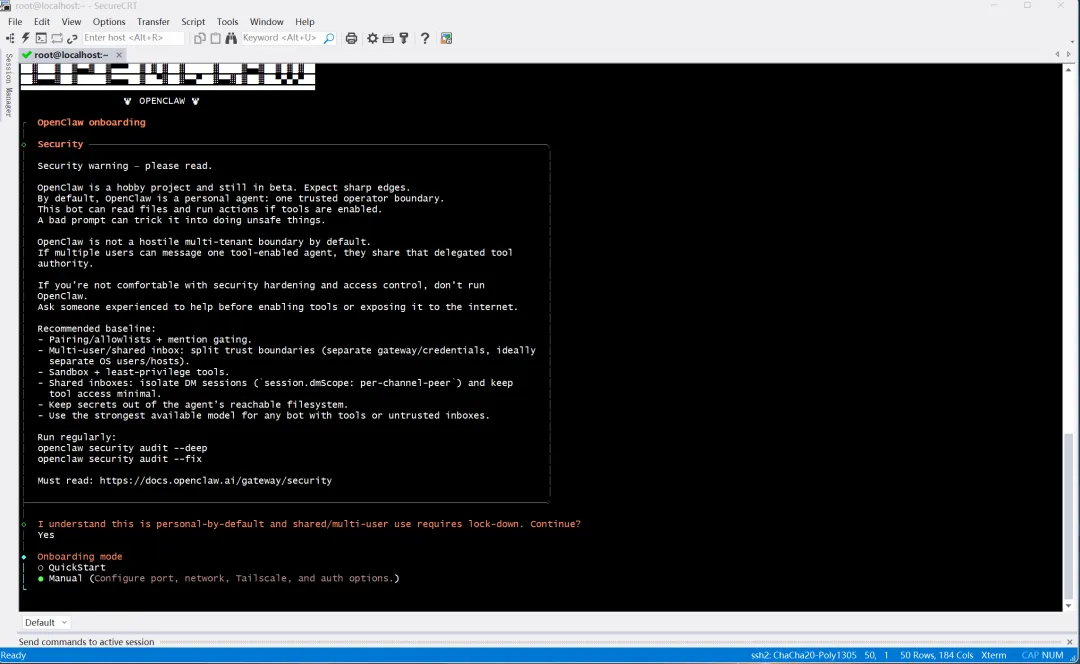Click the public key assistant icon
1080x664 pixels.
[404, 39]
